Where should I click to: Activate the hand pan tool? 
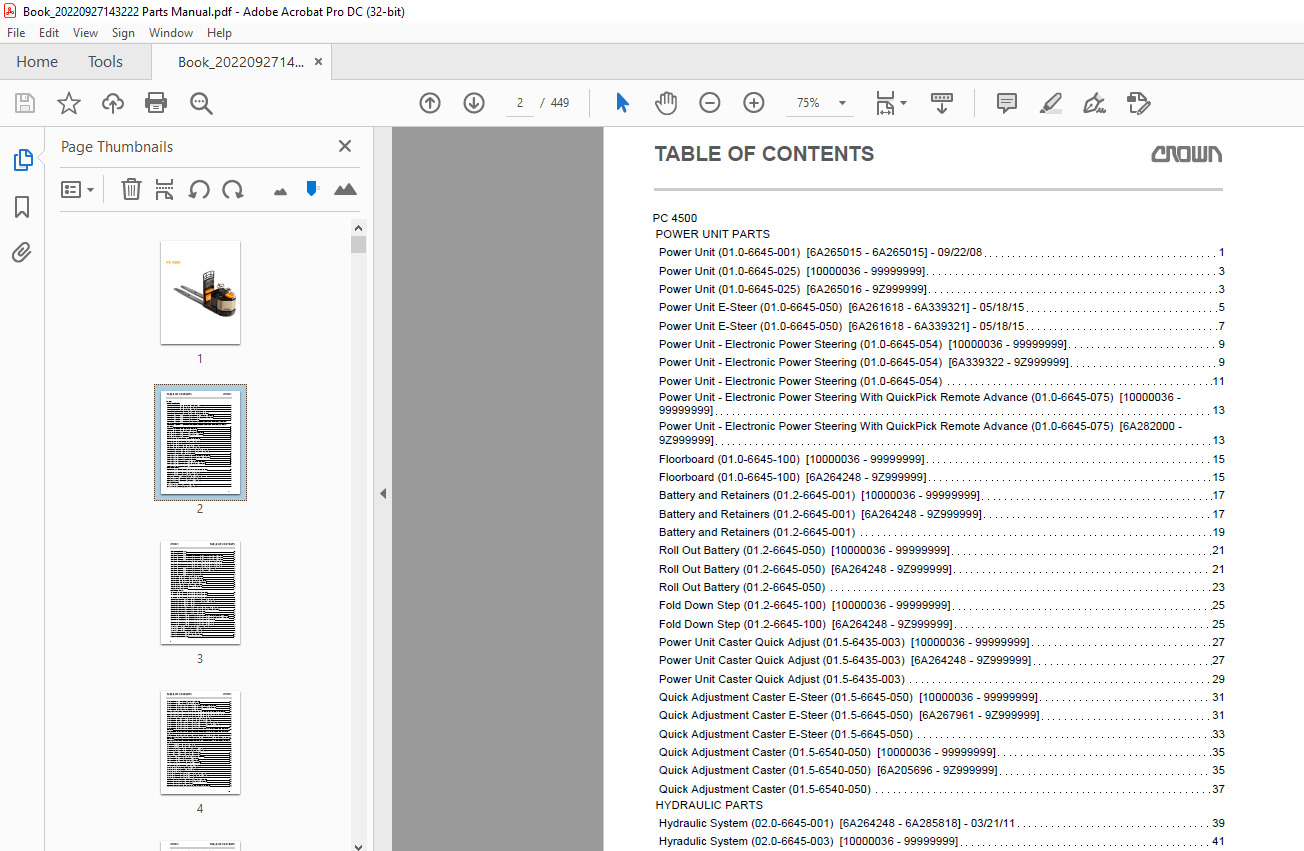point(666,103)
